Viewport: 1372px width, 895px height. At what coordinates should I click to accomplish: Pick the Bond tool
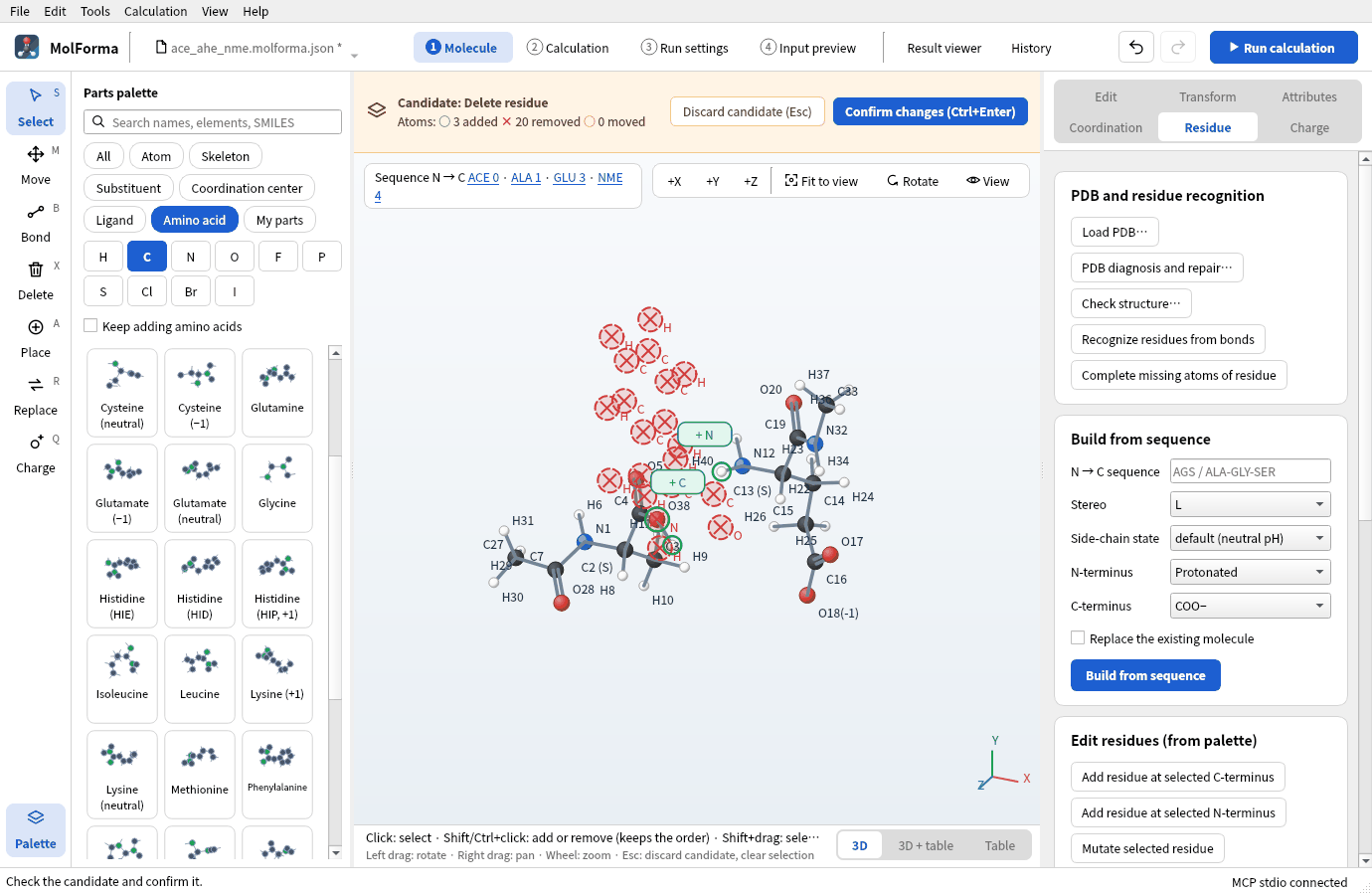pyautogui.click(x=36, y=223)
